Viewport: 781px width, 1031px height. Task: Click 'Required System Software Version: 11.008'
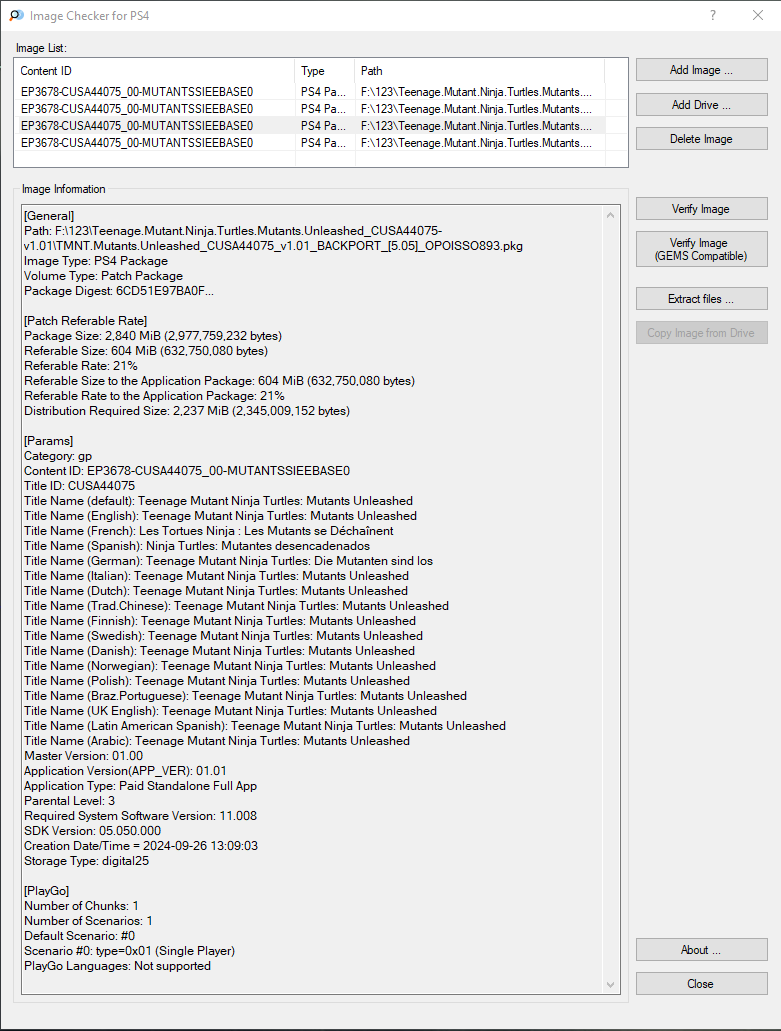[141, 815]
